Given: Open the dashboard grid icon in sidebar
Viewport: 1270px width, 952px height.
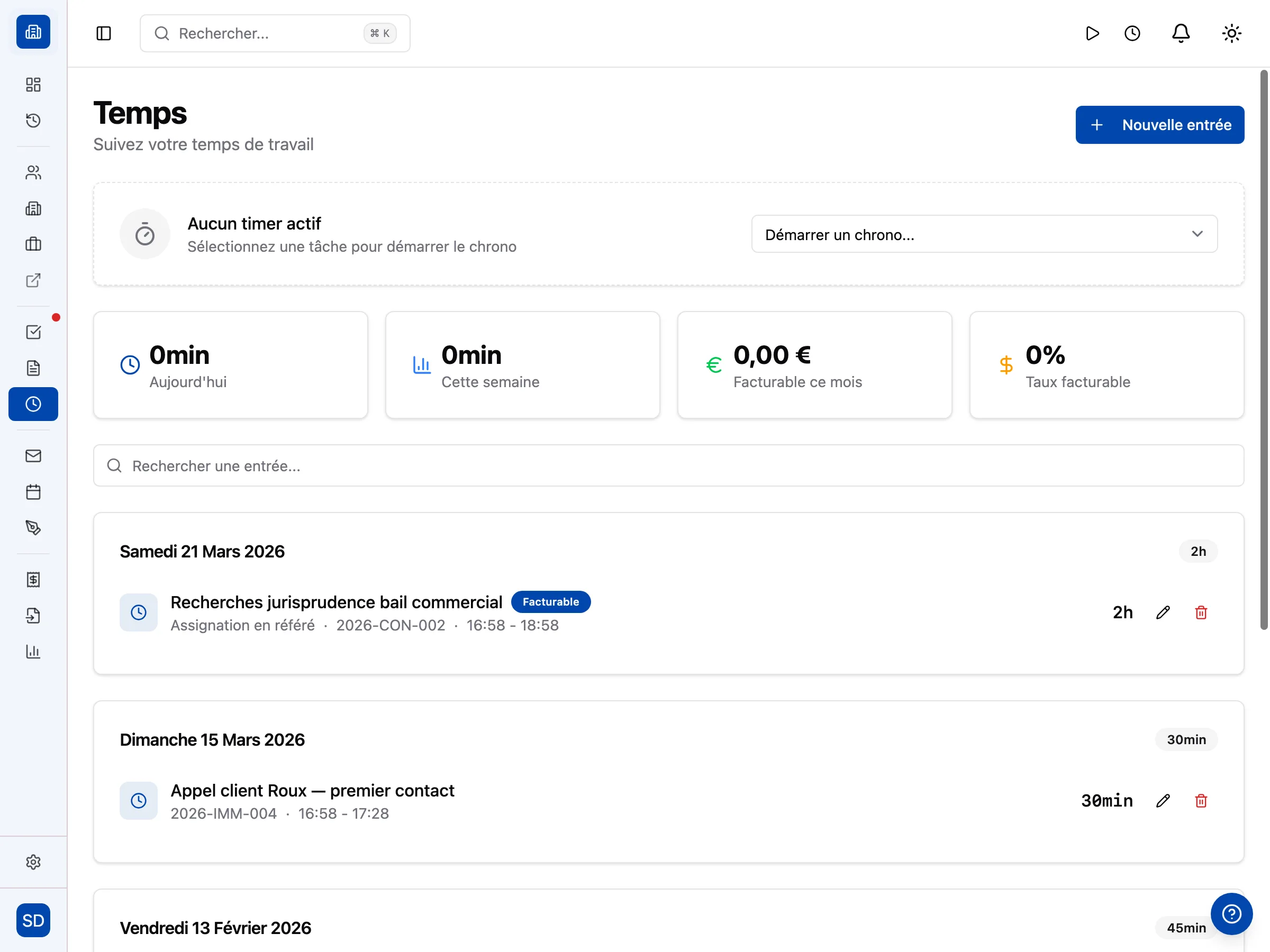Looking at the screenshot, I should [x=33, y=85].
